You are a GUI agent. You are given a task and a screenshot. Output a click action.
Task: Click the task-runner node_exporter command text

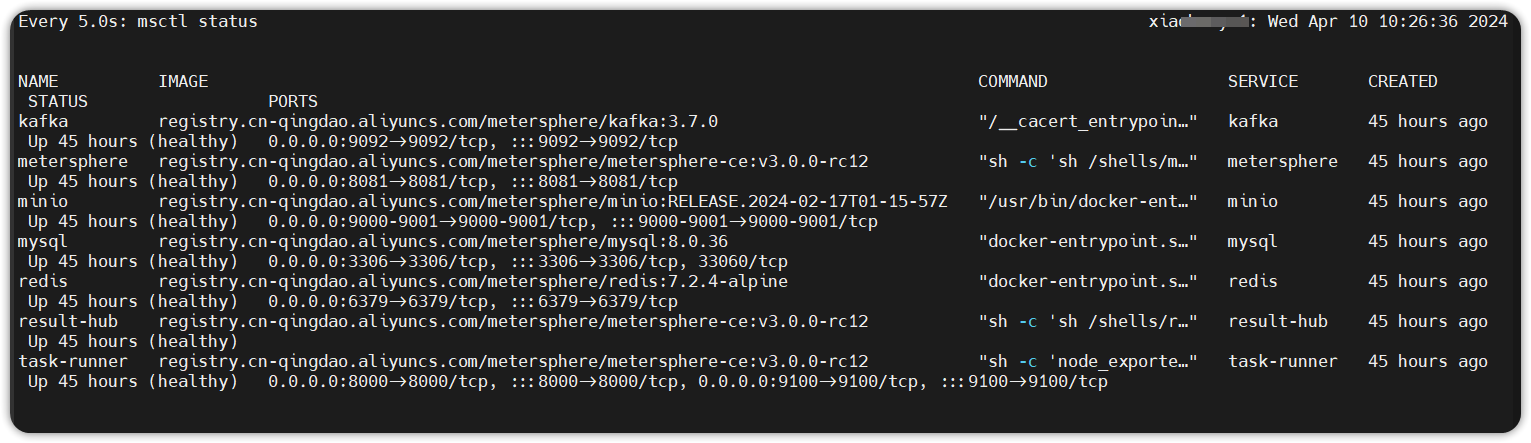[x=1088, y=362]
